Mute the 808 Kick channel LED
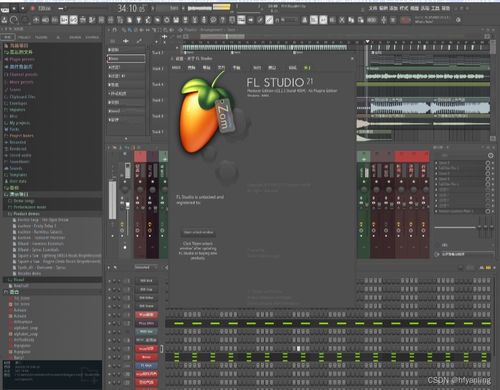This screenshot has height=390, width=500. pos(109,281)
